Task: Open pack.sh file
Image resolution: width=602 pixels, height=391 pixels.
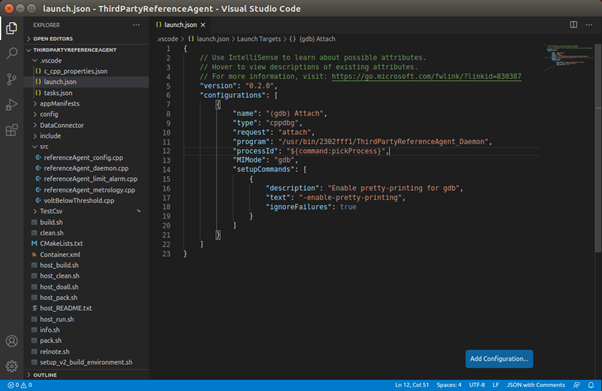Action: coord(86,341)
